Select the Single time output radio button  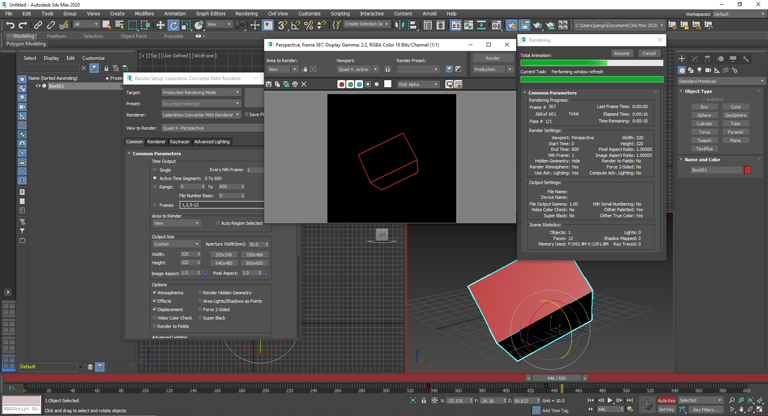coord(156,170)
